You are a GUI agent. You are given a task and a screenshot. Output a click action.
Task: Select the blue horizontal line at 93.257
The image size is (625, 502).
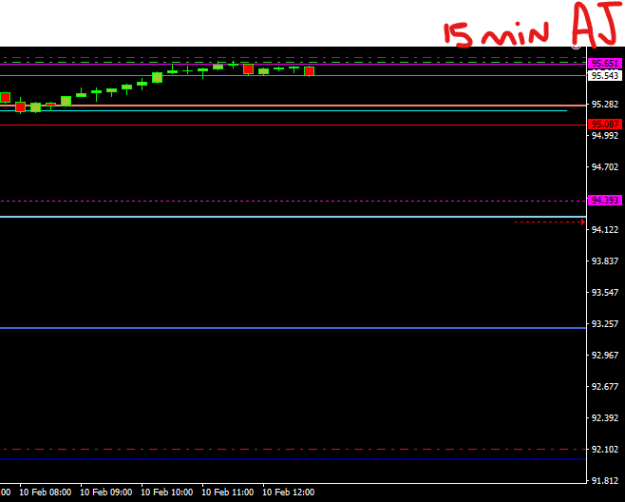point(293,328)
